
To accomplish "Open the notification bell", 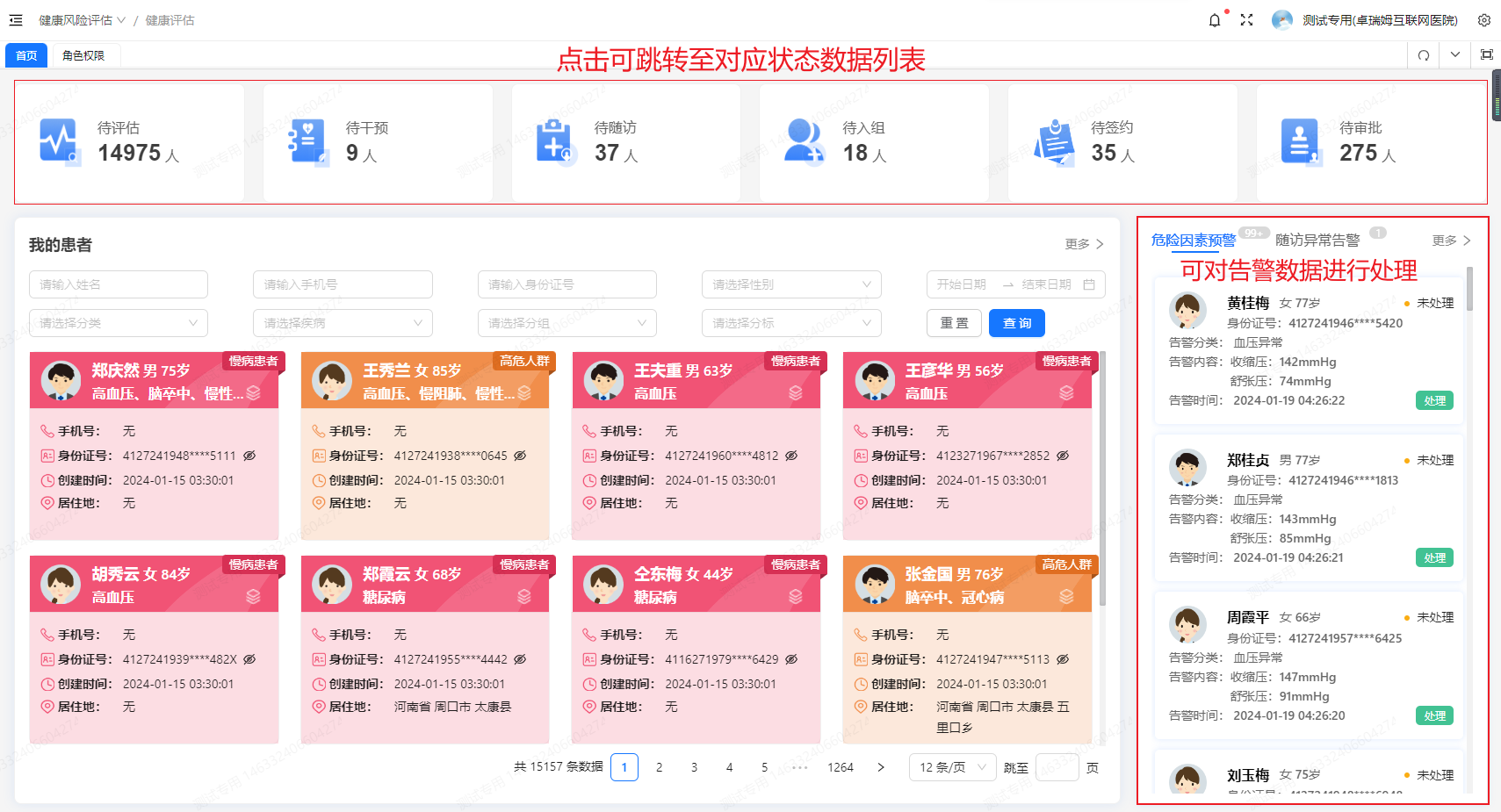I will pos(1215,20).
